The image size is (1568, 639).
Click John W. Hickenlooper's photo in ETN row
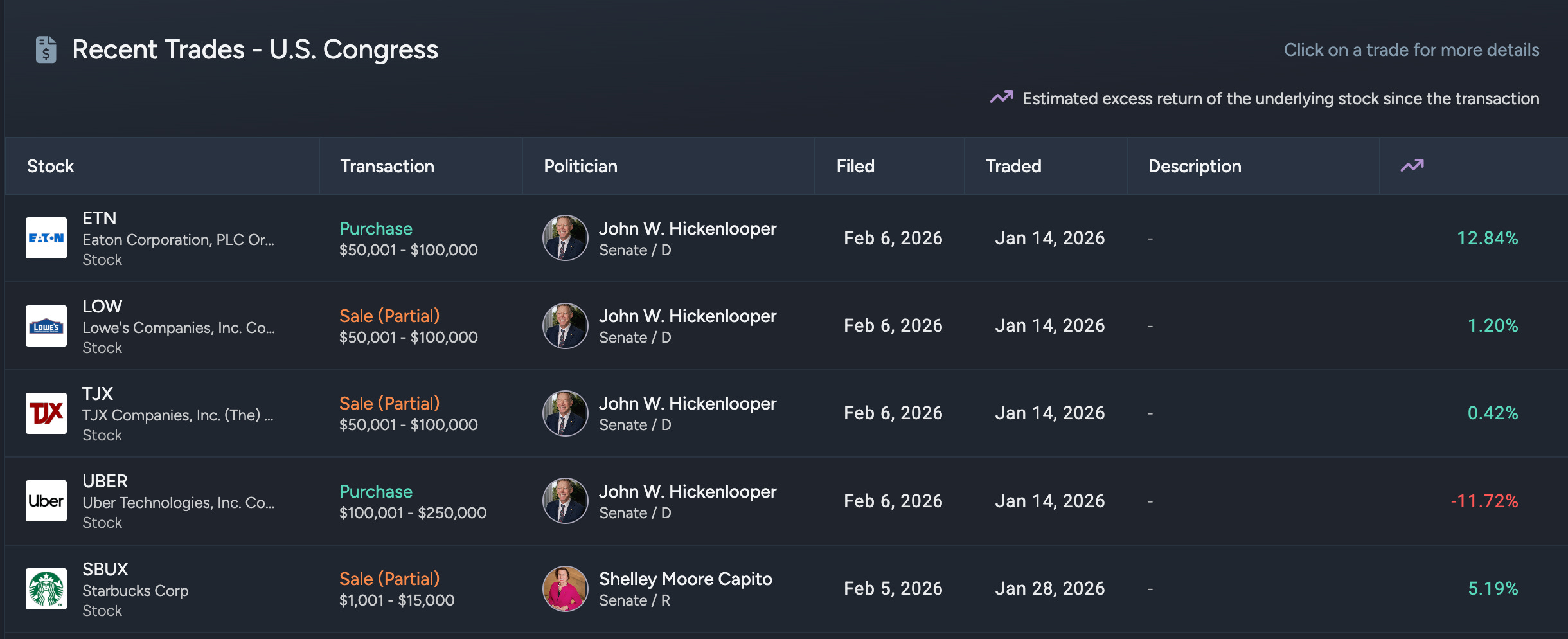566,238
